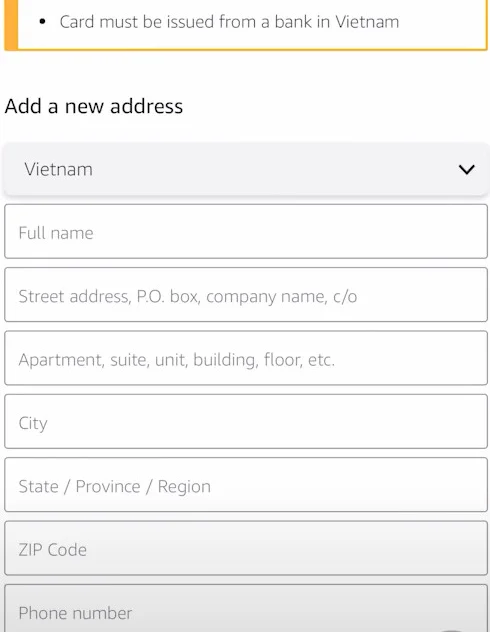Click the 'Card must be issued' notice text

[x=229, y=22]
